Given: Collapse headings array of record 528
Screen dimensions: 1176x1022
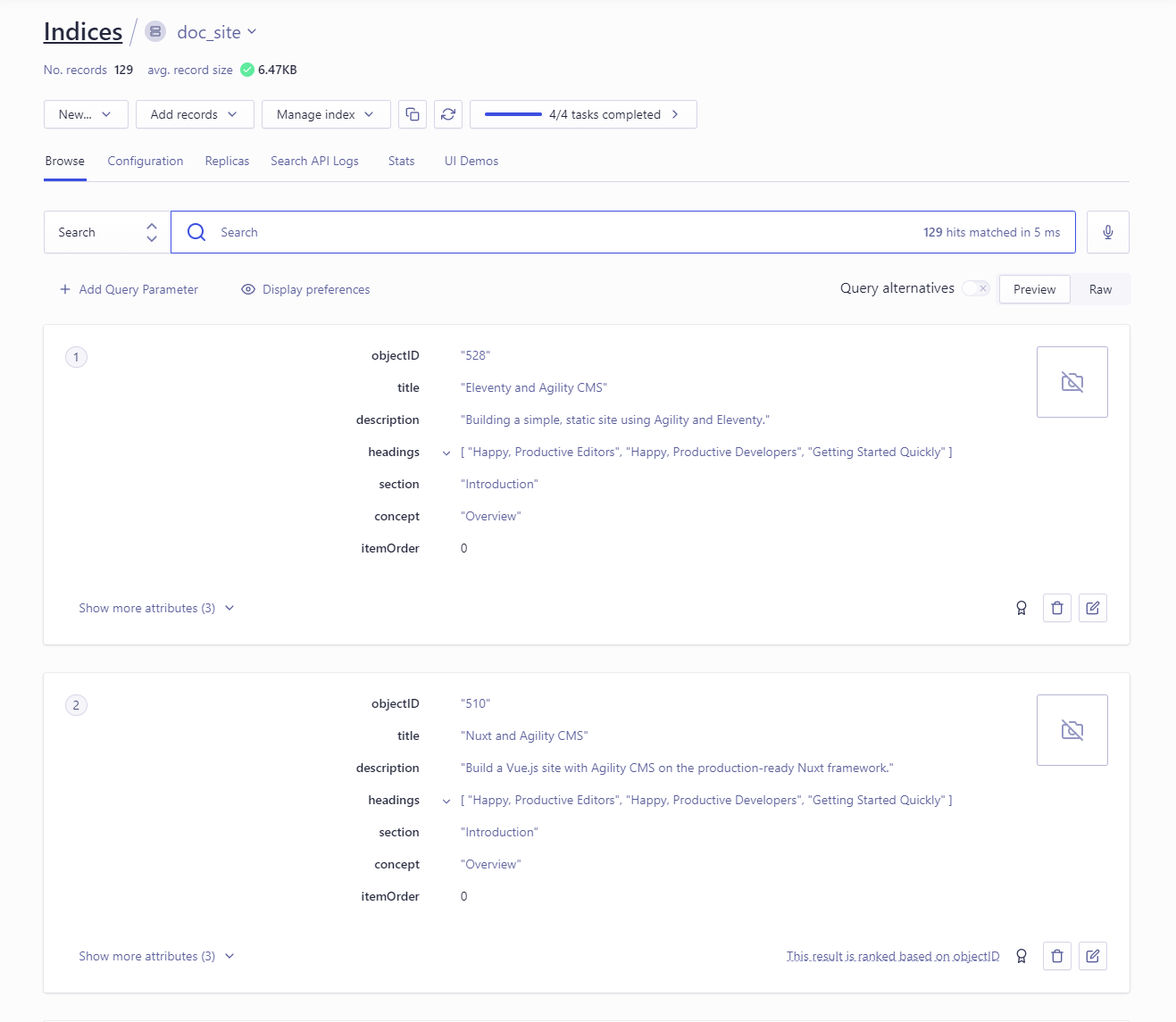Looking at the screenshot, I should coord(446,453).
